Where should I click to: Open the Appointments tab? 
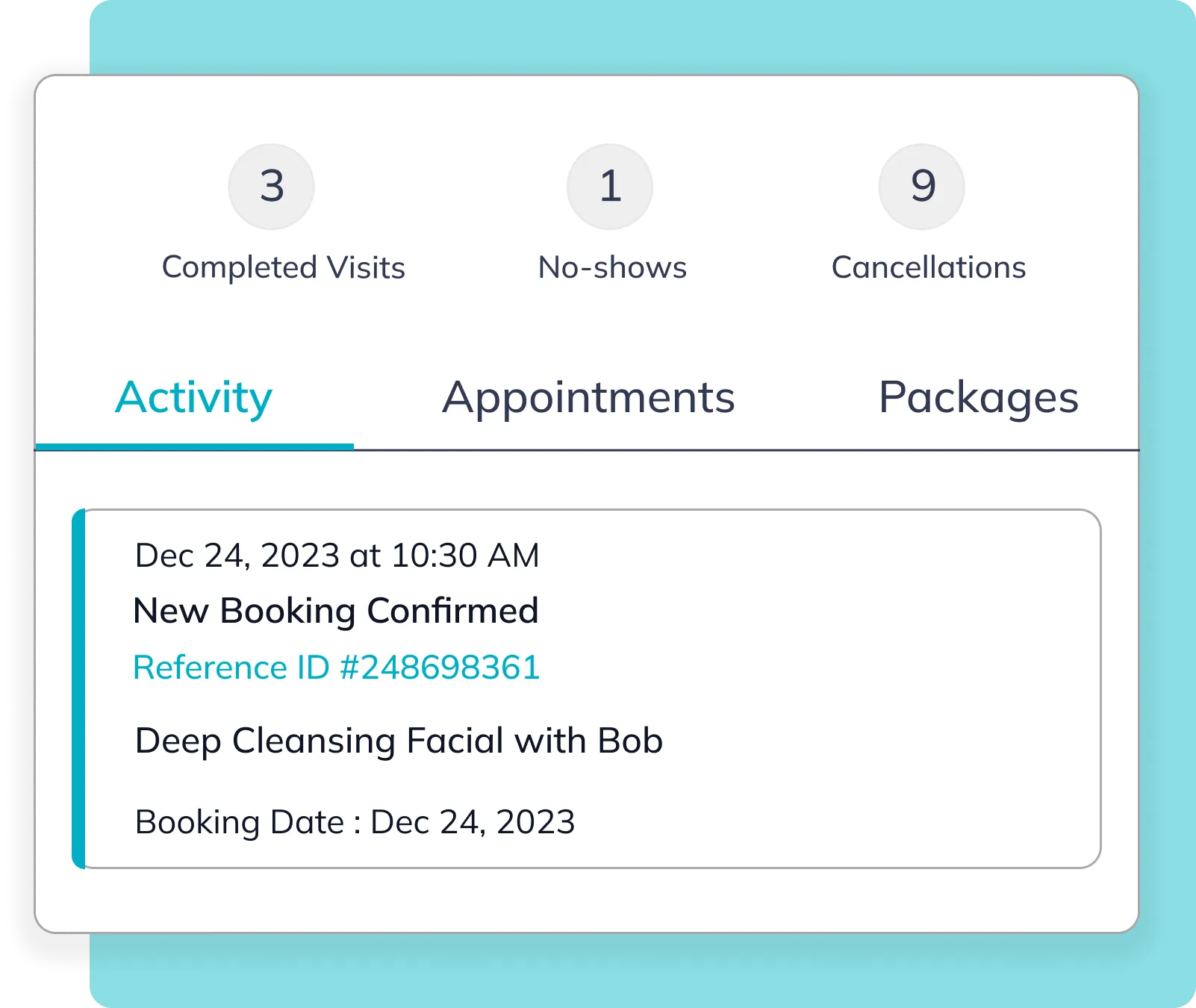point(588,398)
